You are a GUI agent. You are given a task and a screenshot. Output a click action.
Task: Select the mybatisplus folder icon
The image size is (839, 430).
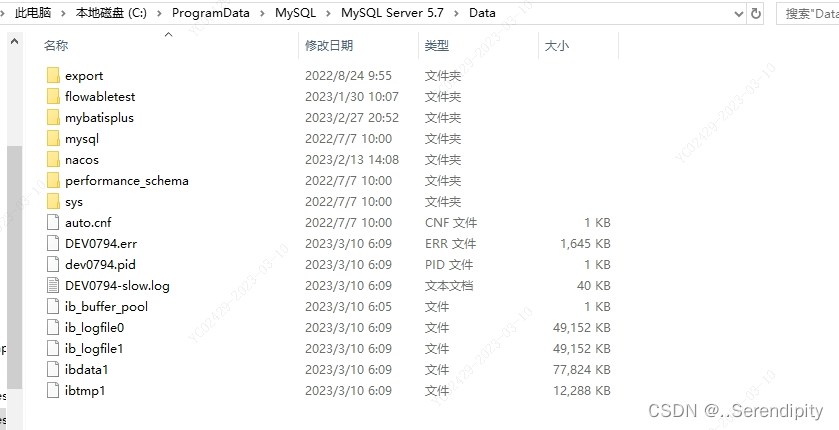53,117
